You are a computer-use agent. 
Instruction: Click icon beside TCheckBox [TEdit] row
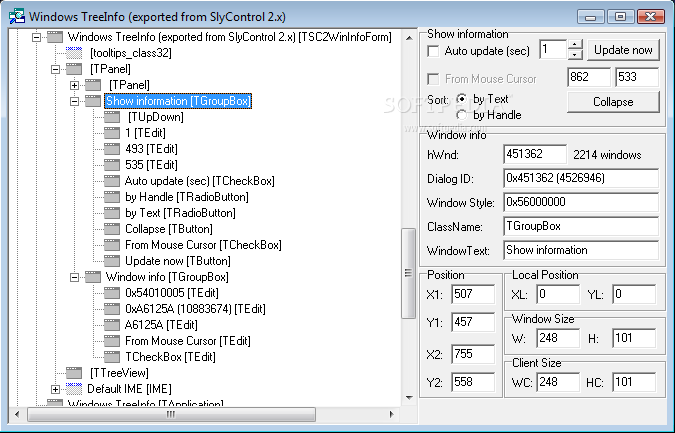click(x=112, y=357)
